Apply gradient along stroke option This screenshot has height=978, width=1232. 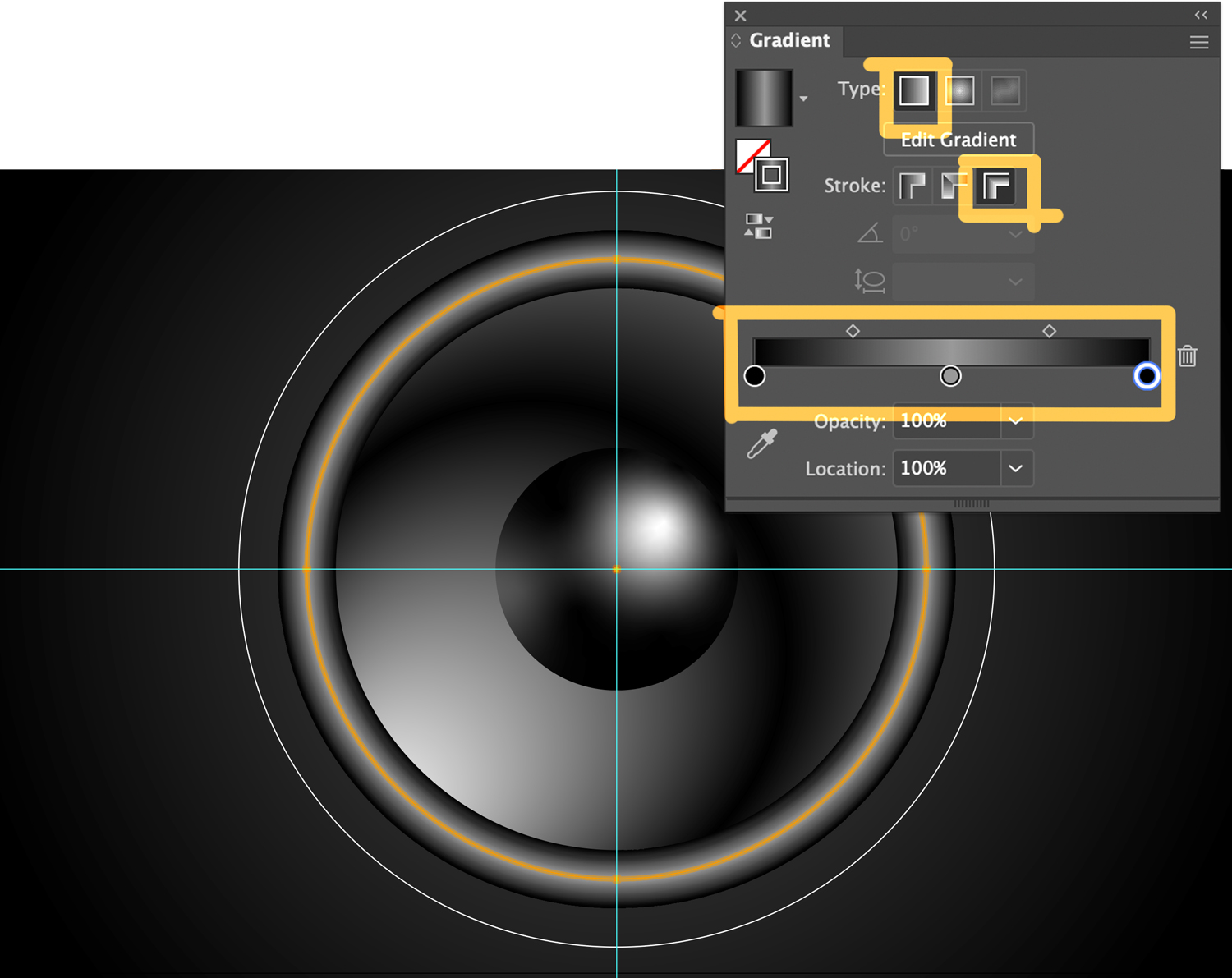(x=954, y=186)
